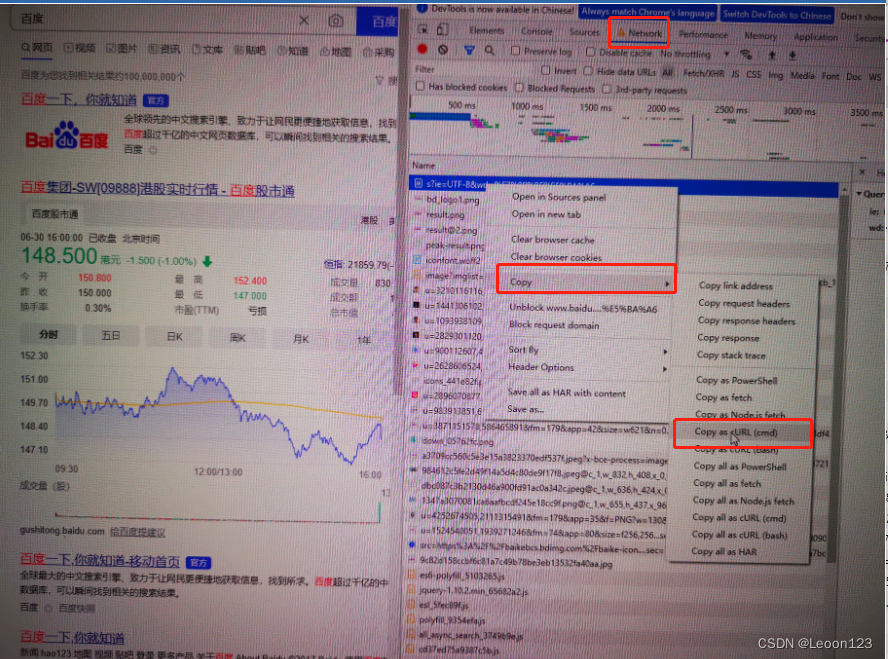The image size is (888, 659).
Task: Choose Block request domain
Action: tap(553, 325)
